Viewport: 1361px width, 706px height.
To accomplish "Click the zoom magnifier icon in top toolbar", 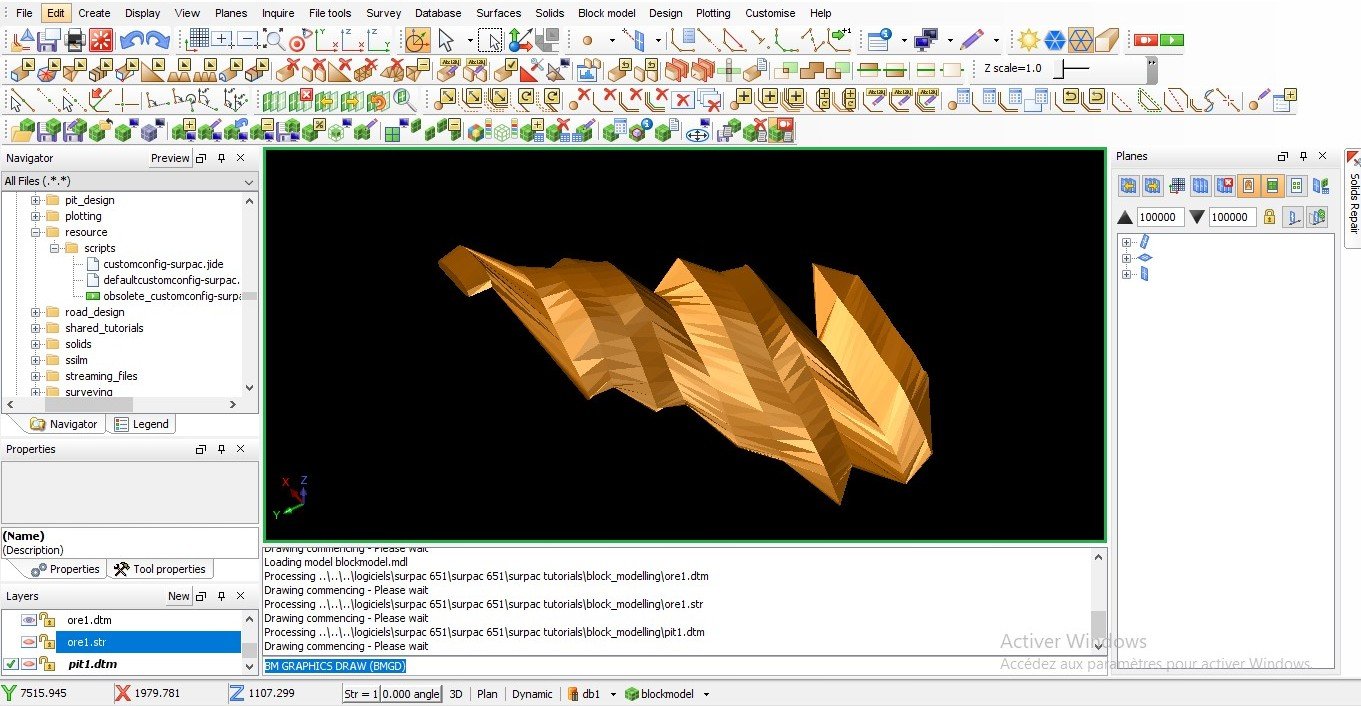I will click(273, 41).
